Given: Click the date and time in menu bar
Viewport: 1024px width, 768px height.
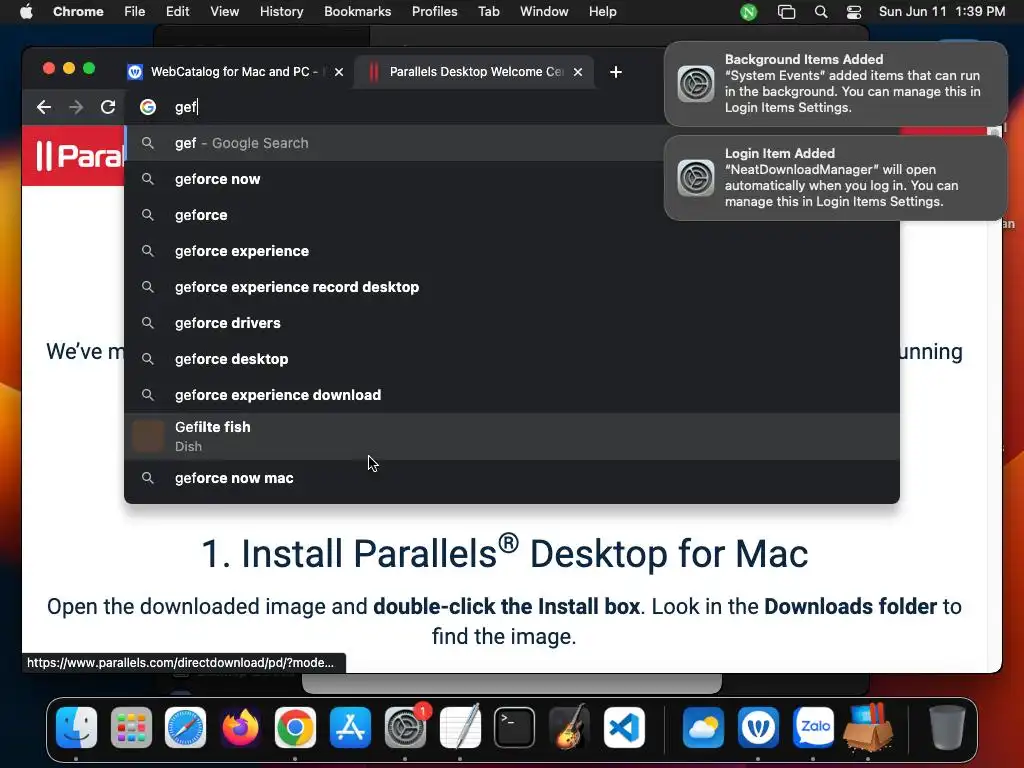Looking at the screenshot, I should point(942,11).
